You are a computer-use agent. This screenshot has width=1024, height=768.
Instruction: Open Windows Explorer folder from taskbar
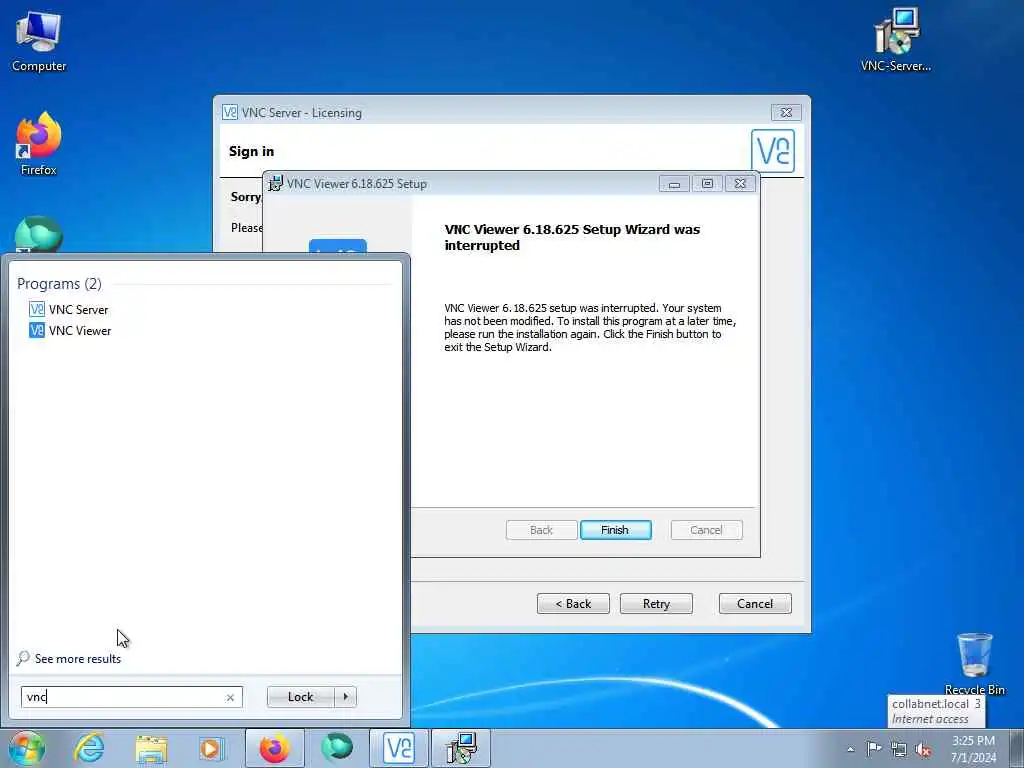(152, 748)
